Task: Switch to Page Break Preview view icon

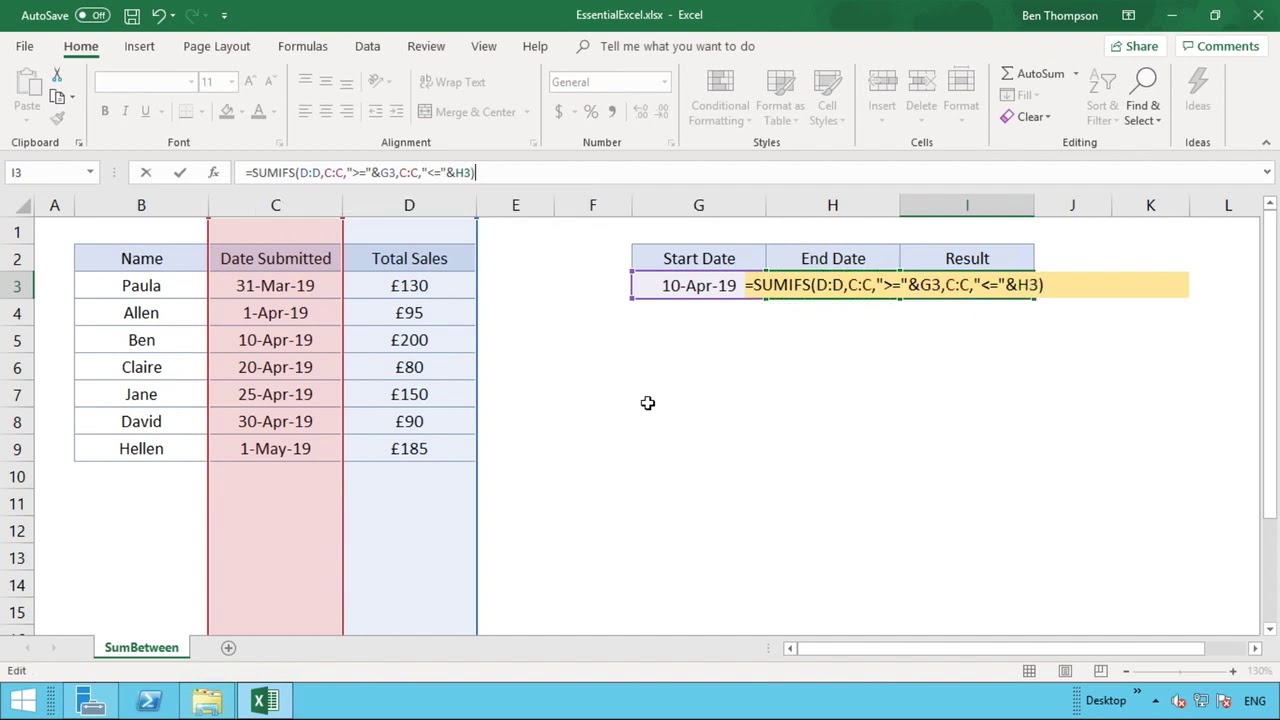Action: (1101, 671)
